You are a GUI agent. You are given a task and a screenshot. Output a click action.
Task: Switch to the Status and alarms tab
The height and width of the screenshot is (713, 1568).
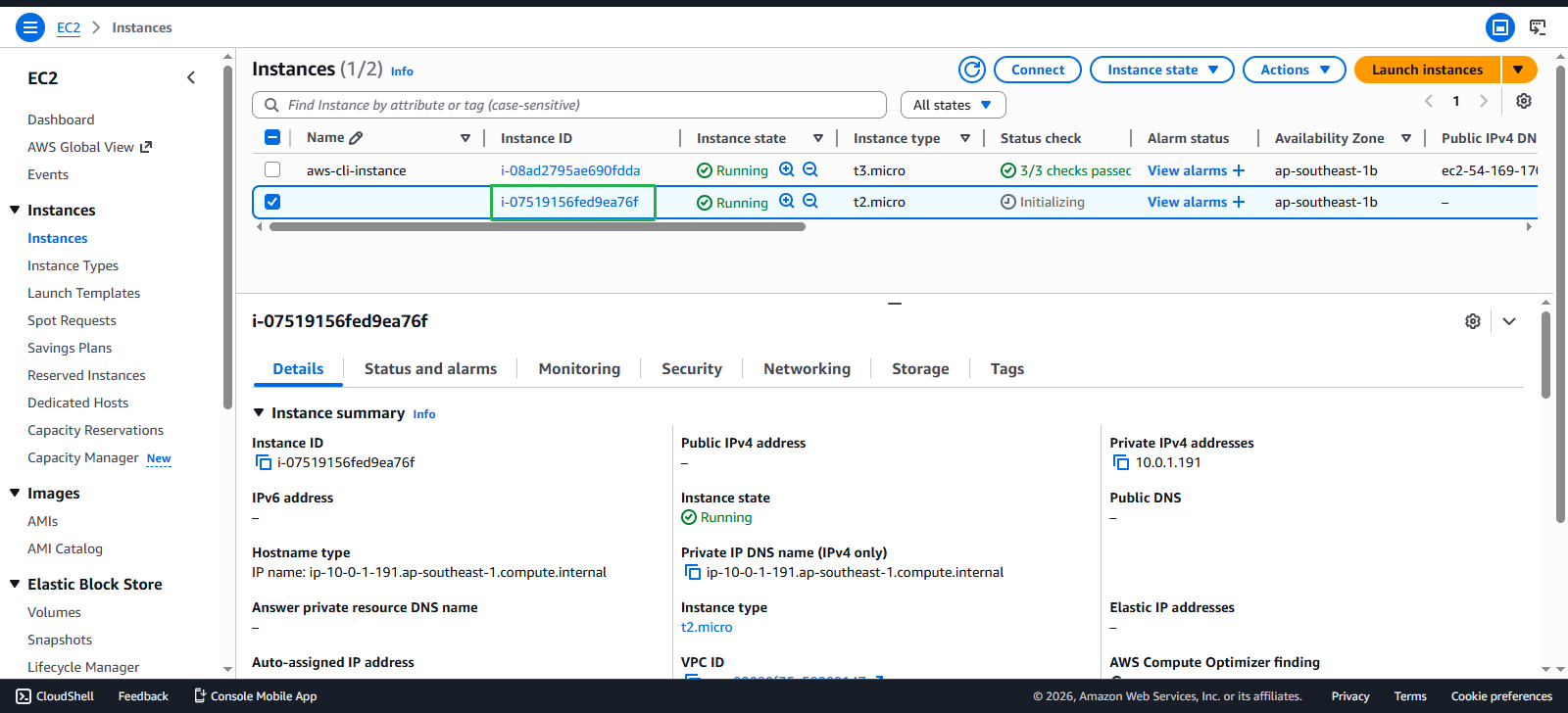[x=430, y=368]
